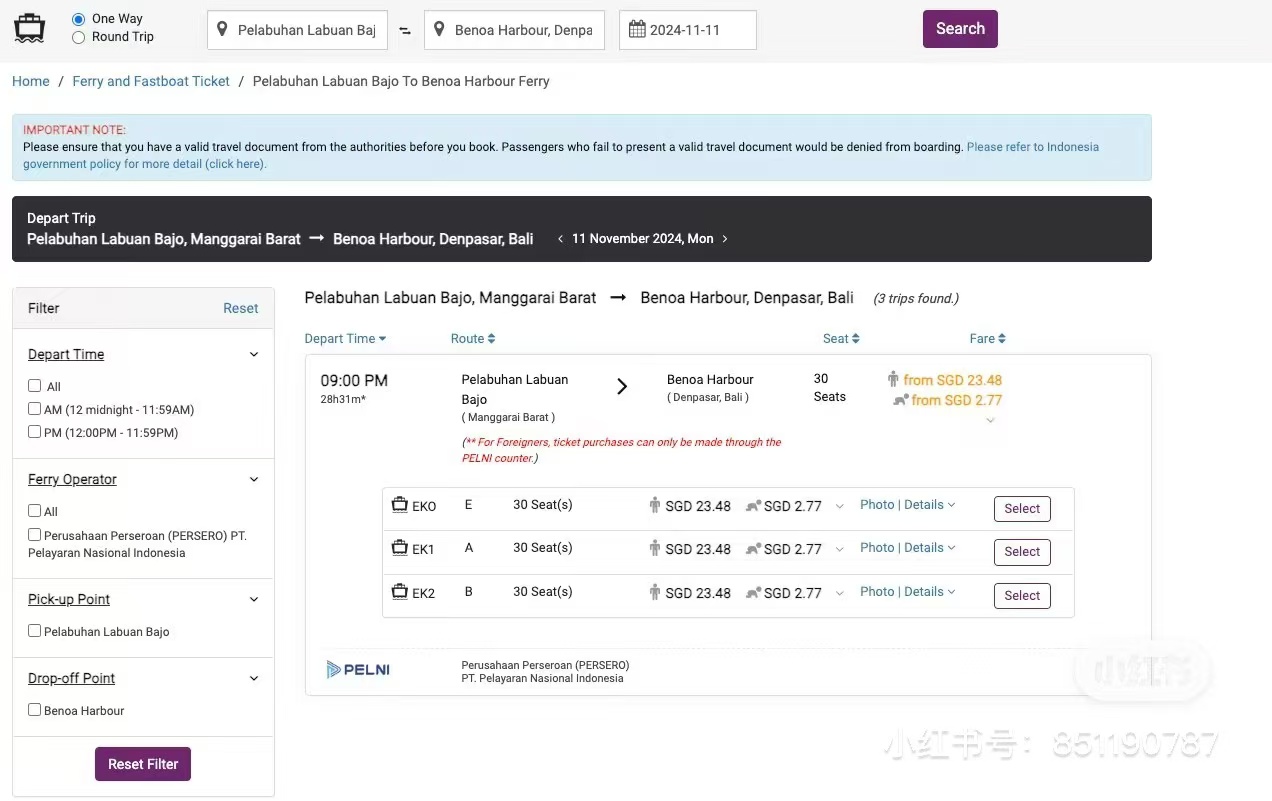Collapse the Depart Time filter section
The width and height of the screenshot is (1272, 801).
pos(254,355)
